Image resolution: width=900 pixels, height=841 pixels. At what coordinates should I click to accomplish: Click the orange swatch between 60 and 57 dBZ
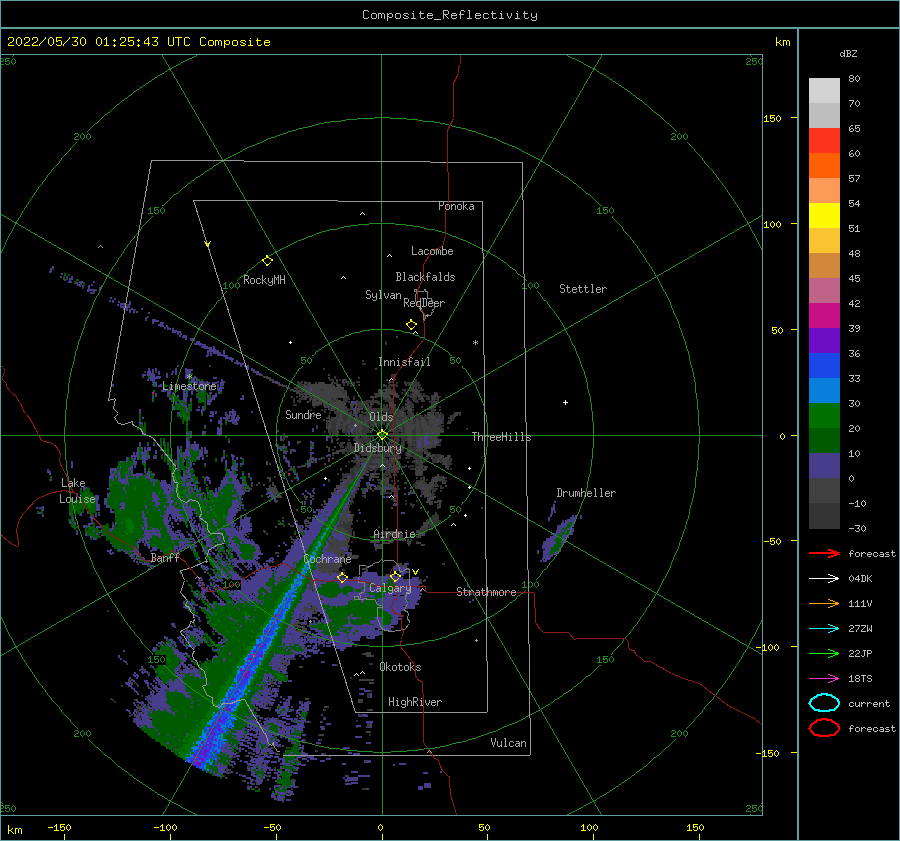coord(824,166)
